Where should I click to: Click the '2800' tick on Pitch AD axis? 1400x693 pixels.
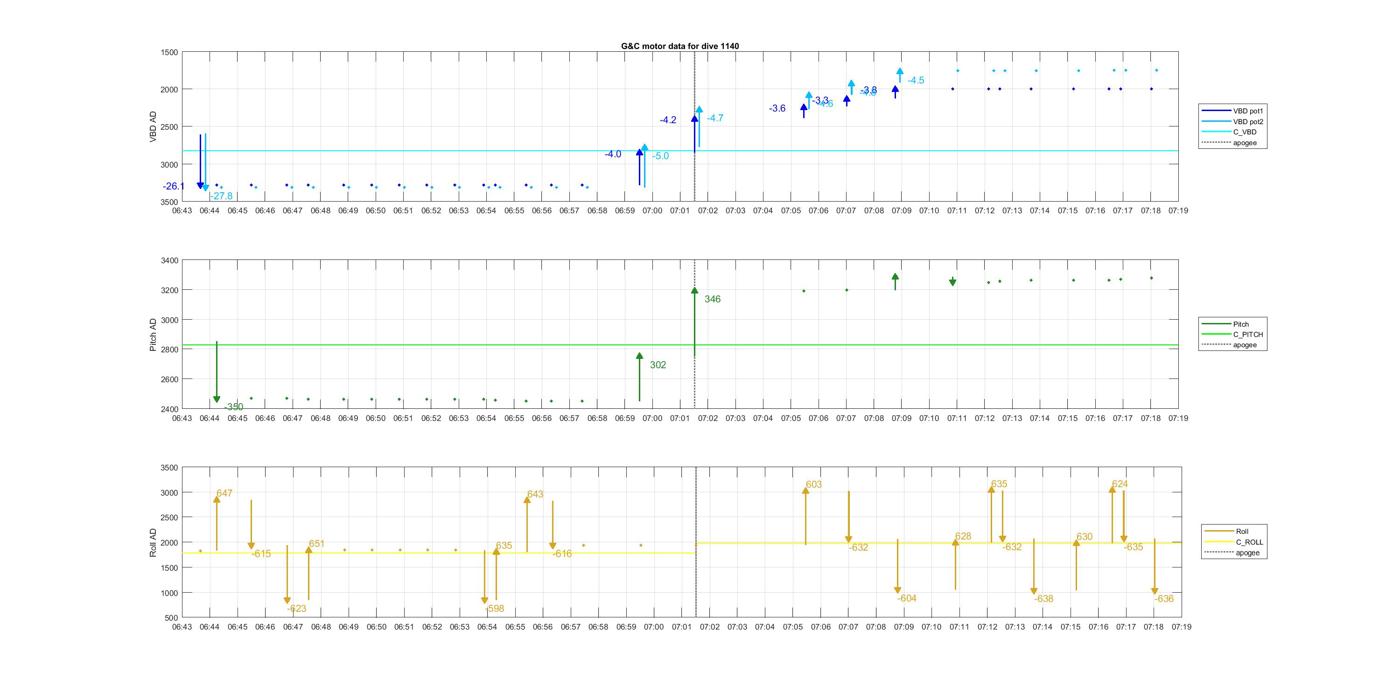click(x=169, y=349)
